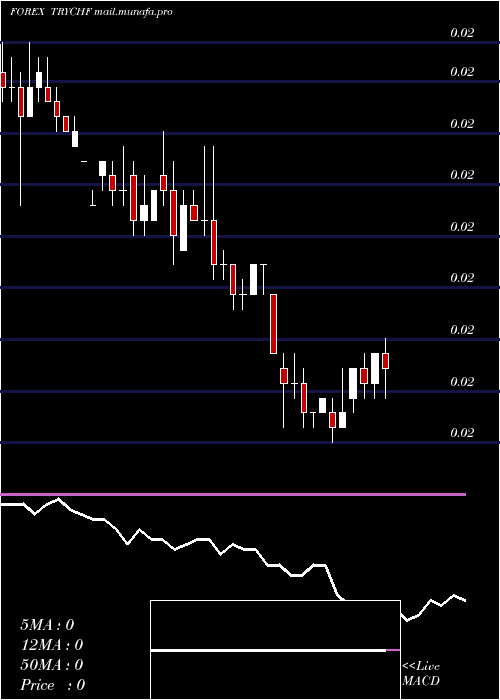The image size is (500, 700).
Task: Select the 50MA : 0 label
Action: click(51, 665)
